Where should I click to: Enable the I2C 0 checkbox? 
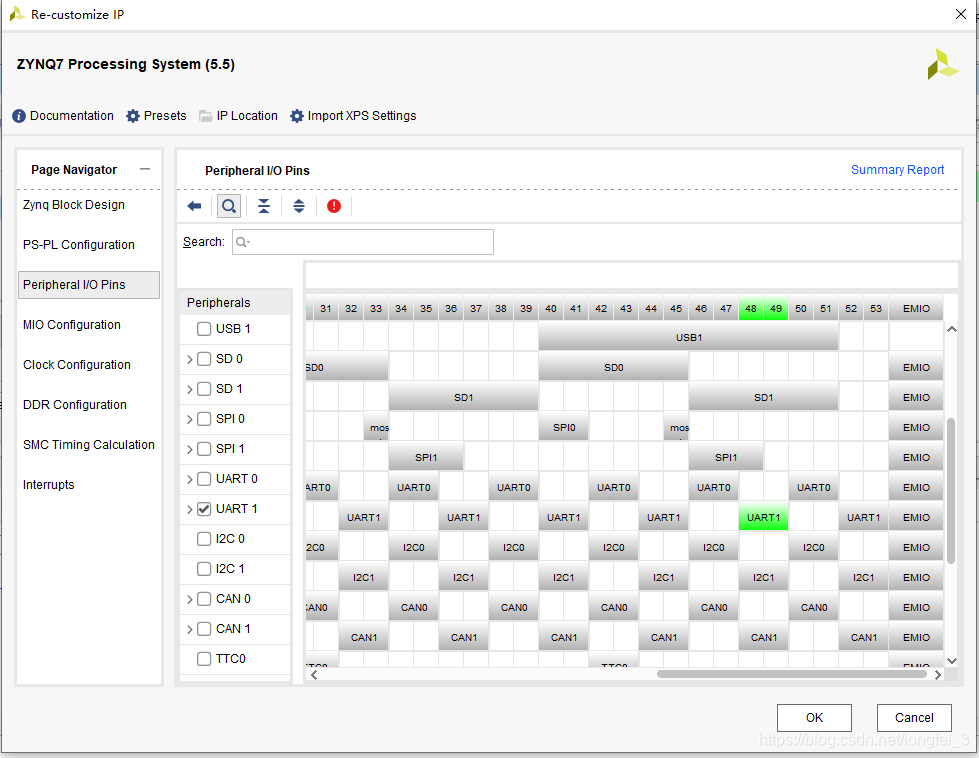(204, 539)
